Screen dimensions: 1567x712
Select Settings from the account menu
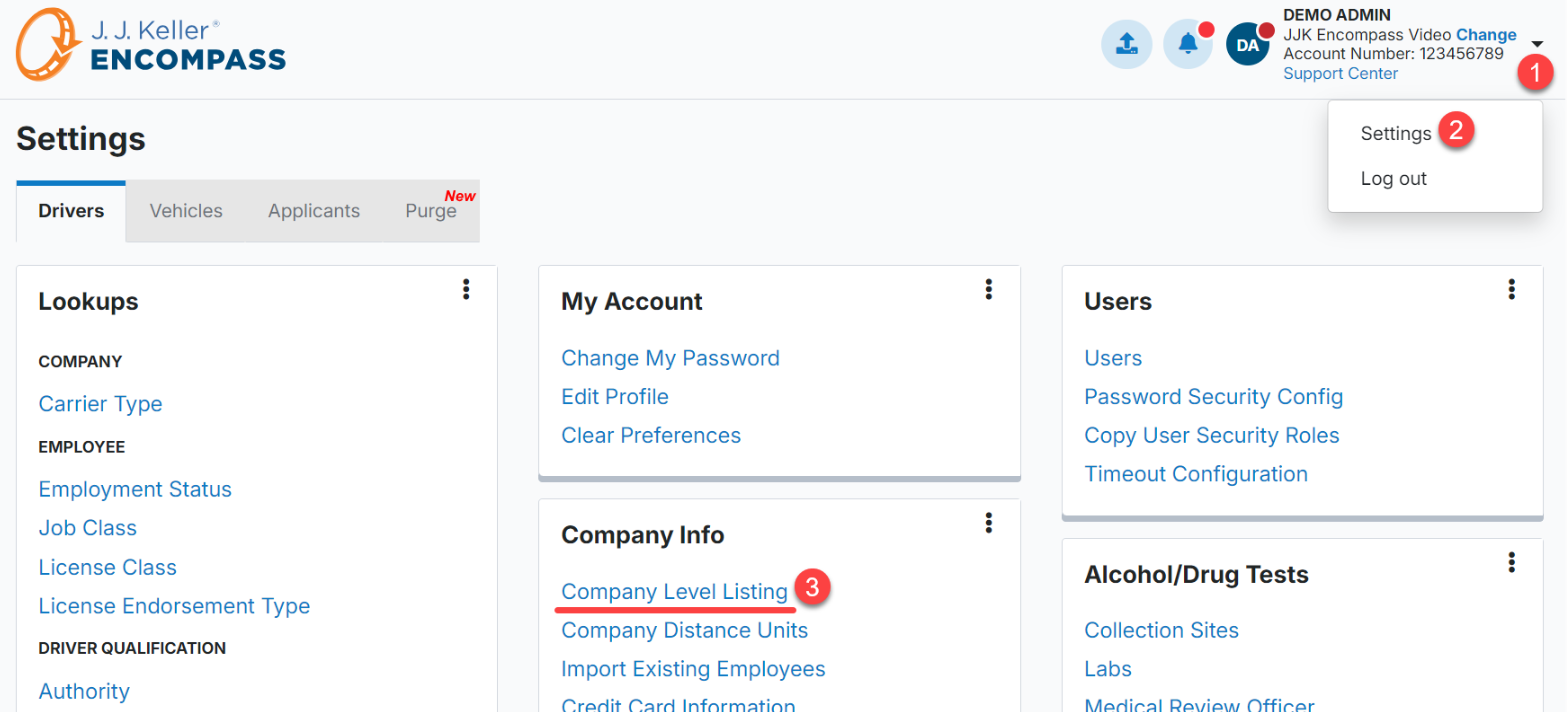point(1396,133)
